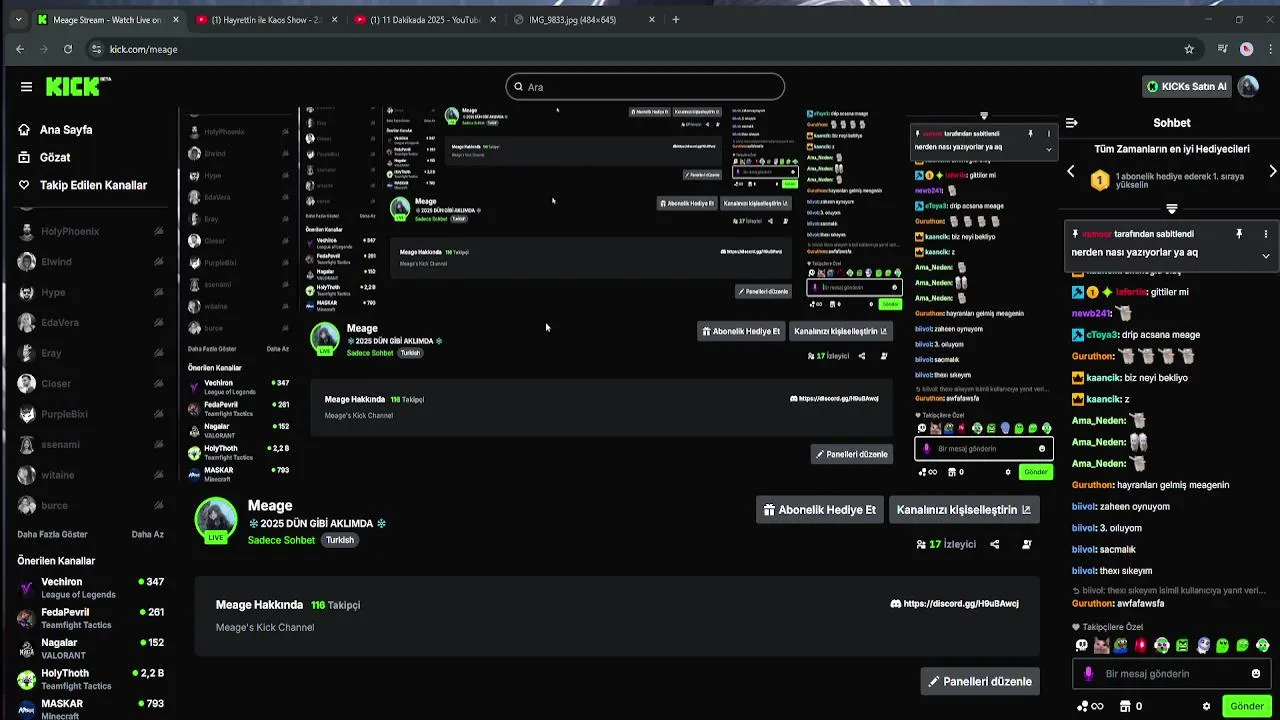Expand the pinned message chevron
The width and height of the screenshot is (1280, 720).
pyautogui.click(x=1265, y=256)
